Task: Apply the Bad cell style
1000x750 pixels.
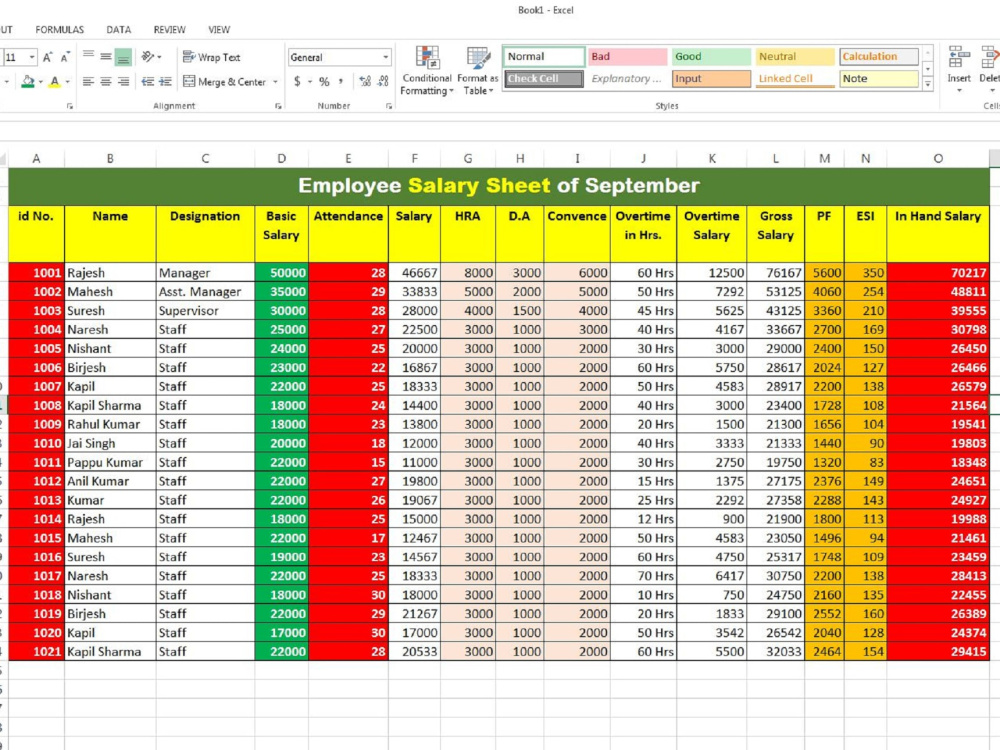Action: click(628, 57)
